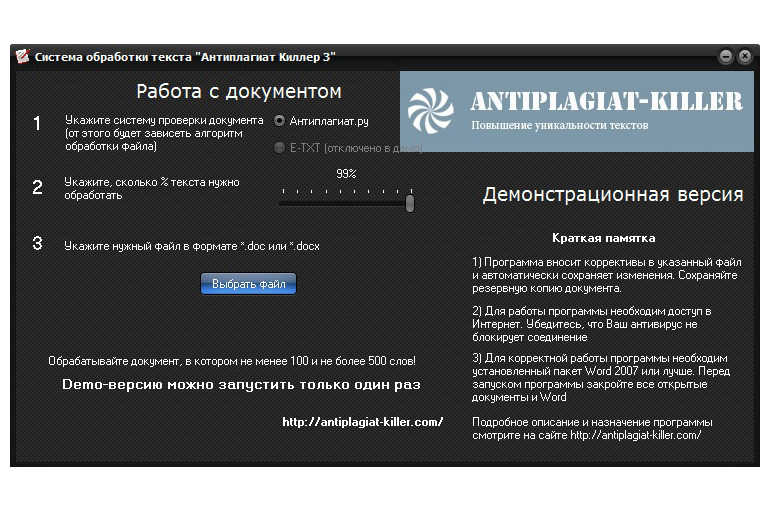Screen dimensions: 770x512
Task: Click the 99% slider value label
Action: (346, 174)
